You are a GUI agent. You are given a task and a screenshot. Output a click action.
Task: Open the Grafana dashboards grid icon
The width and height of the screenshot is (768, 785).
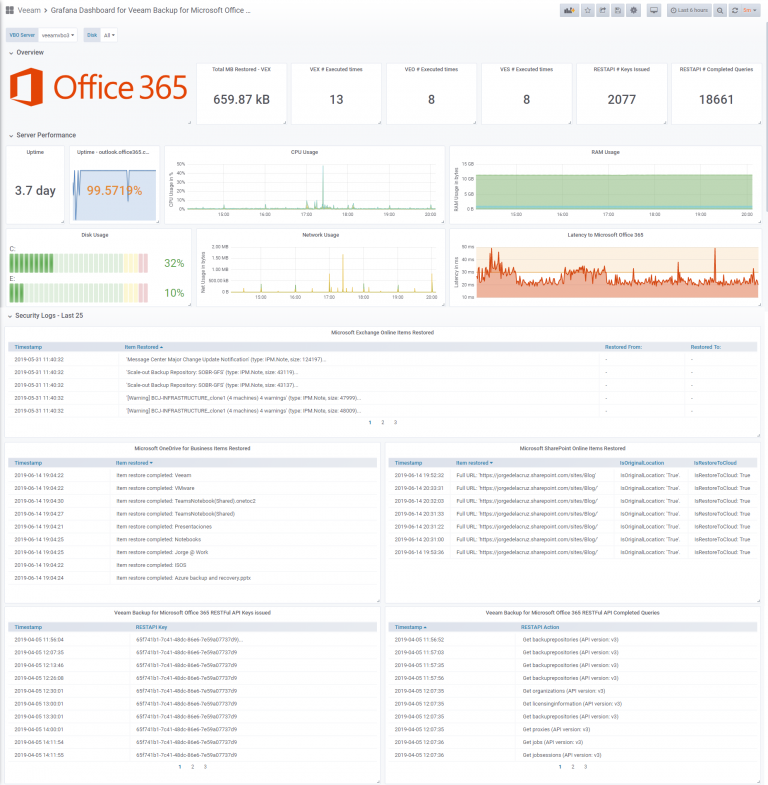[x=10, y=10]
